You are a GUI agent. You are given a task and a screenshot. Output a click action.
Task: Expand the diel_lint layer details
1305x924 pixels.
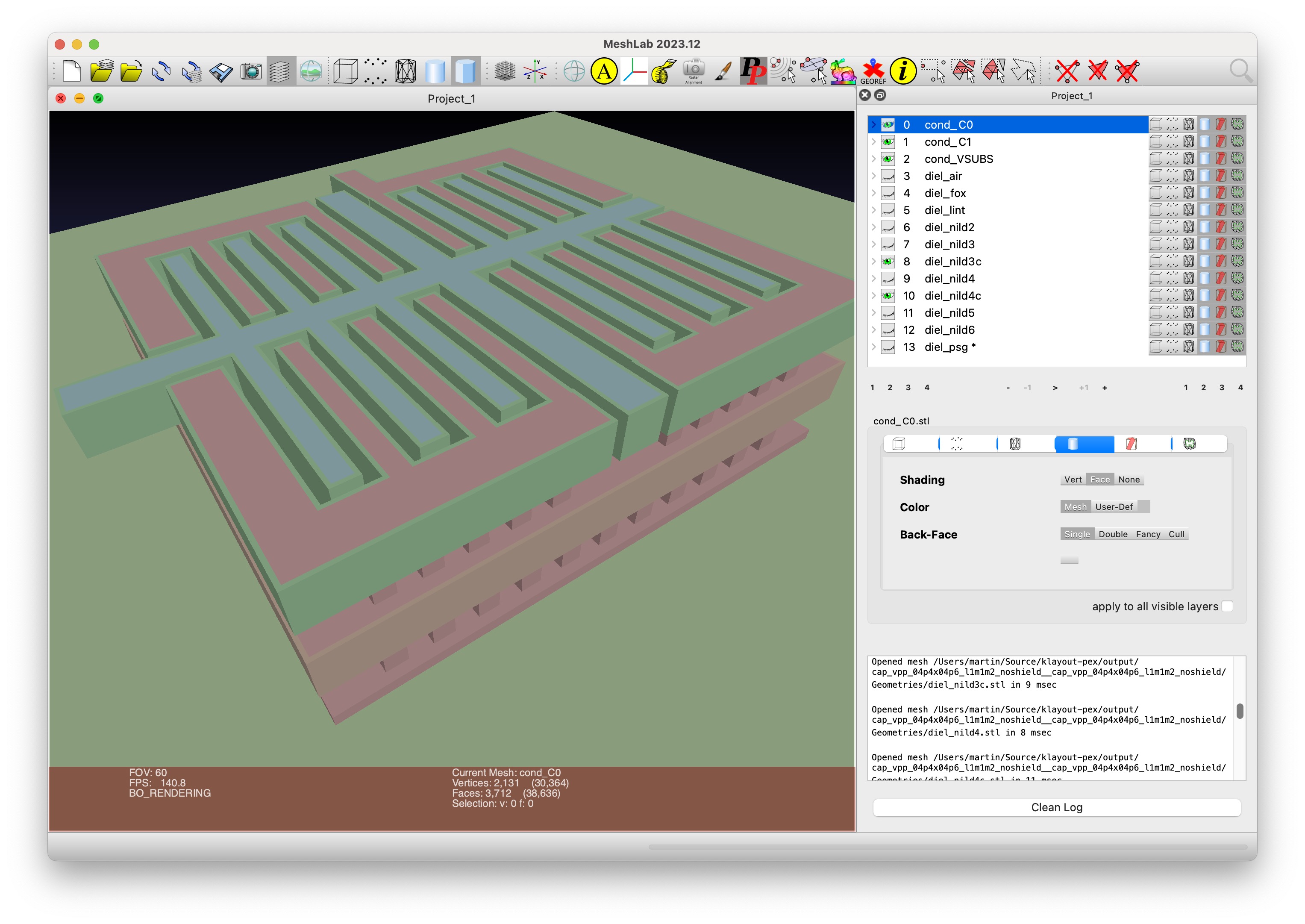click(x=874, y=210)
